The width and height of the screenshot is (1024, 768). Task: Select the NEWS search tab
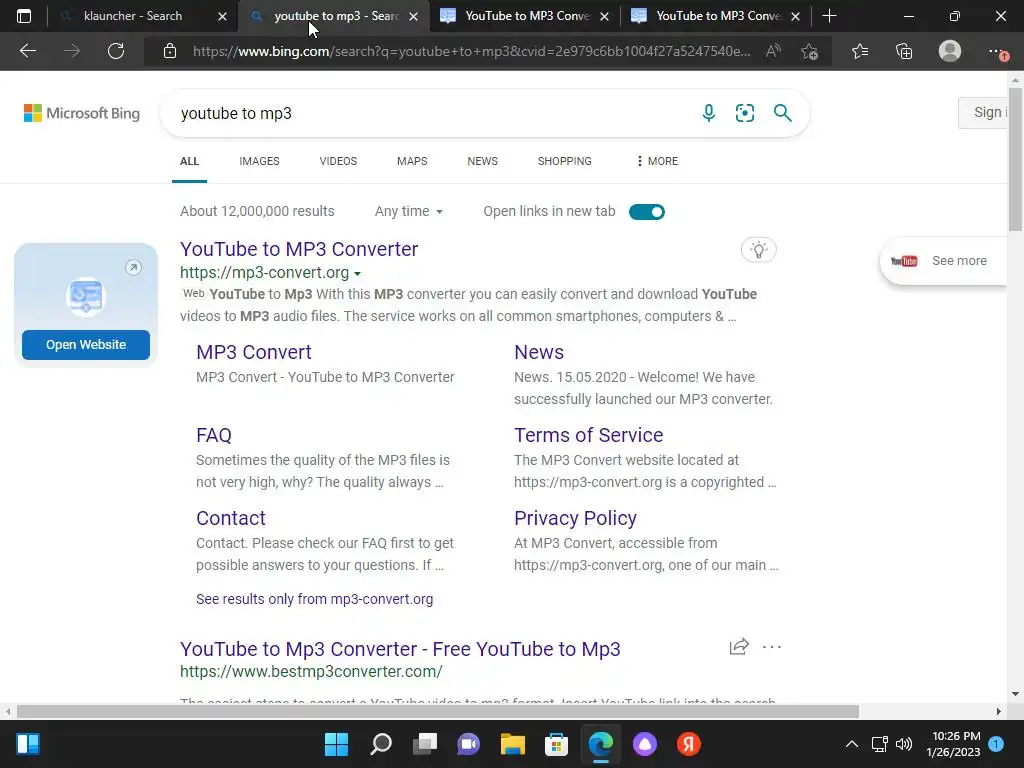pyautogui.click(x=483, y=161)
